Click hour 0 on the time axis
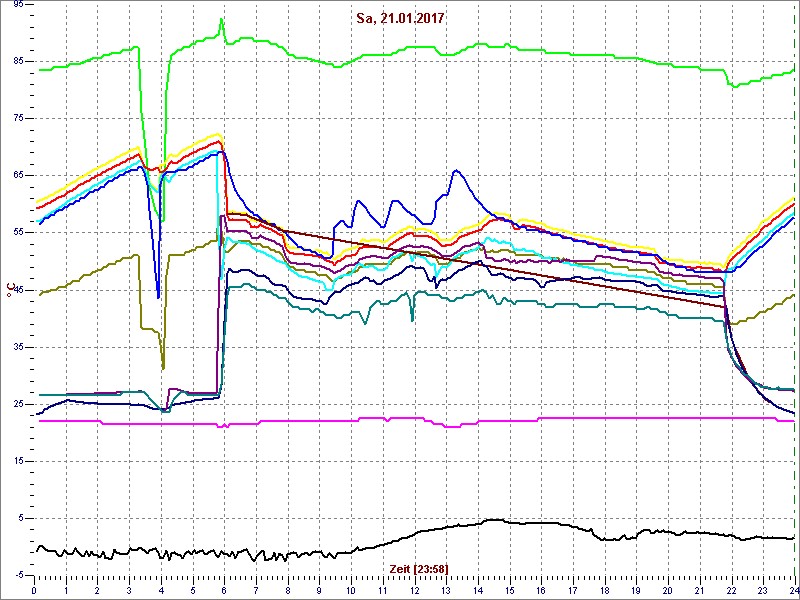The width and height of the screenshot is (800, 600). (x=34, y=590)
